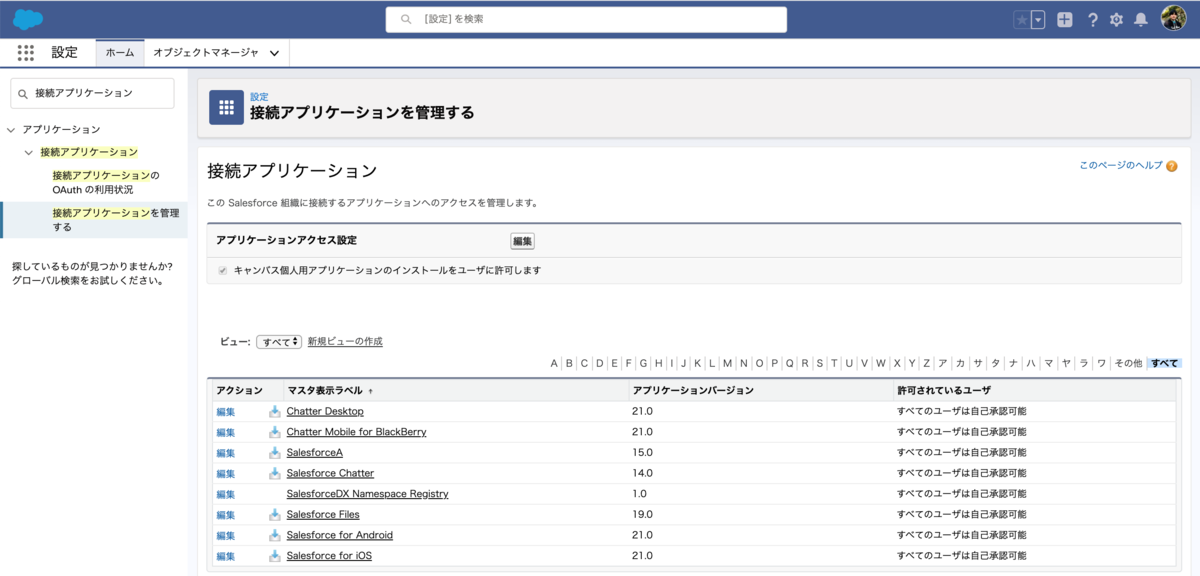Click the 新規ビューの作成 link

(x=345, y=341)
